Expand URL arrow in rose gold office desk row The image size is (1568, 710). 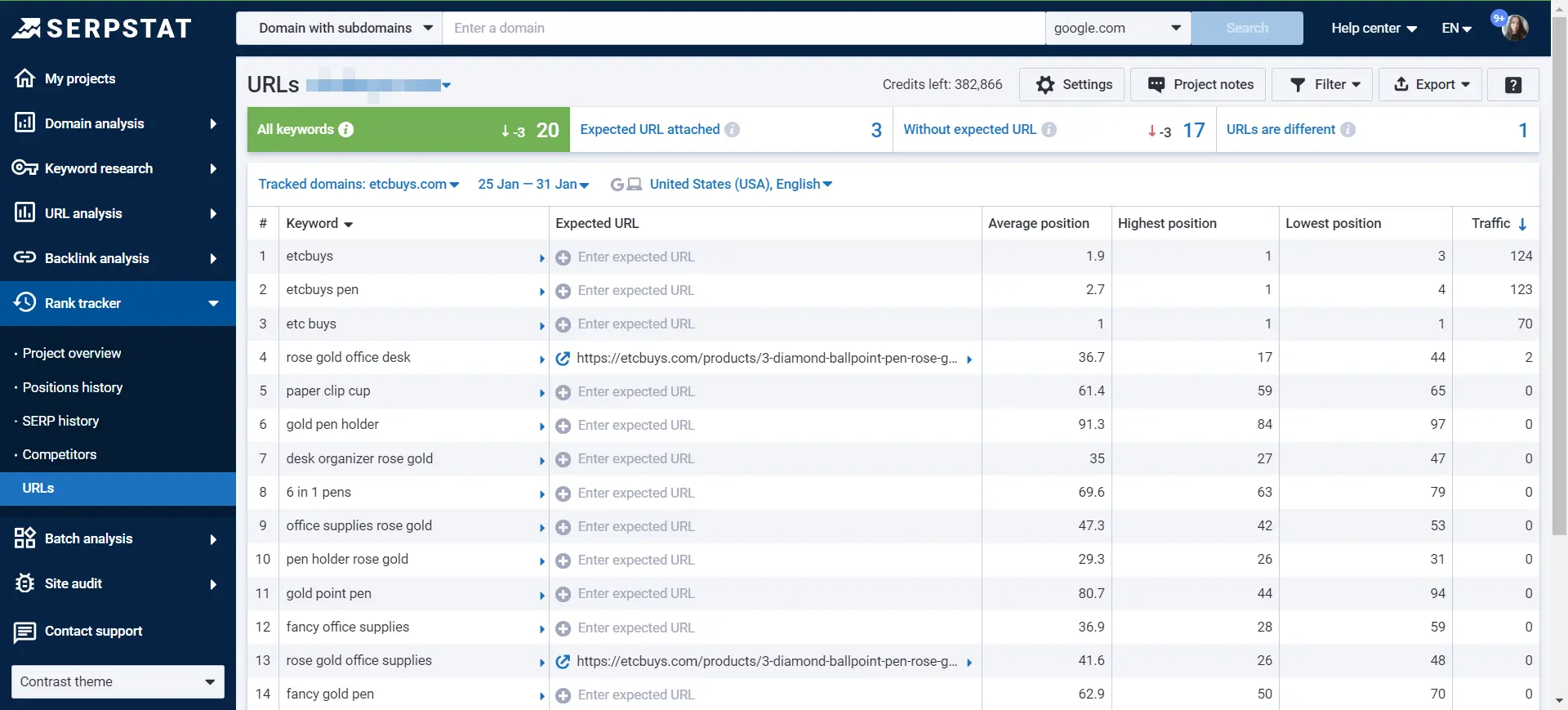point(969,359)
